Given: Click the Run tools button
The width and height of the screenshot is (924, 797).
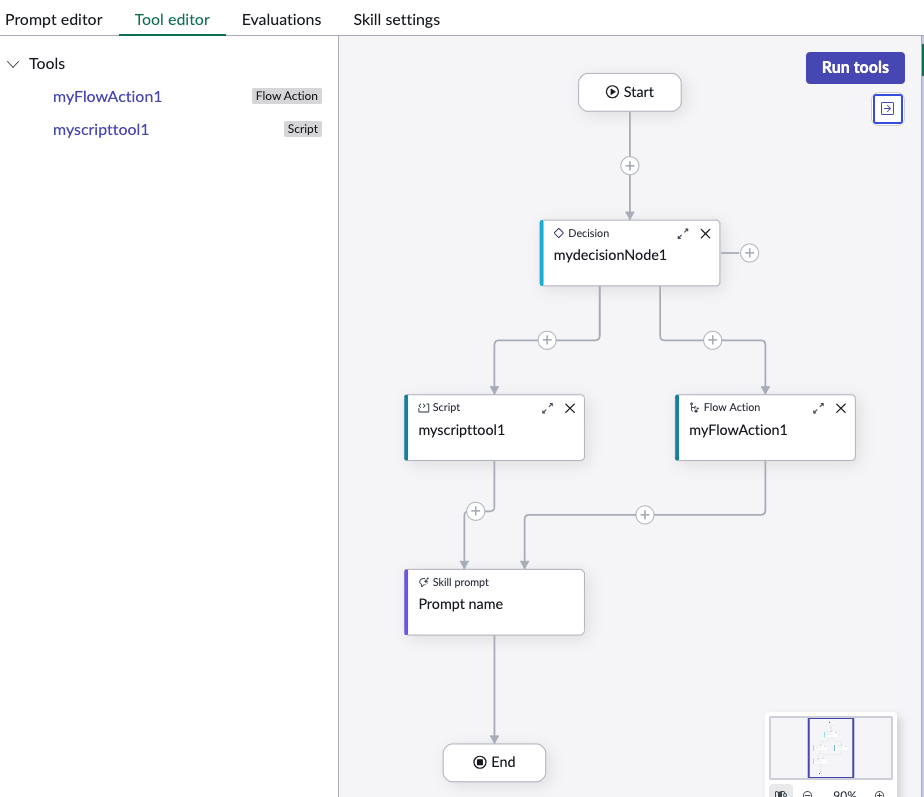Looking at the screenshot, I should [855, 68].
